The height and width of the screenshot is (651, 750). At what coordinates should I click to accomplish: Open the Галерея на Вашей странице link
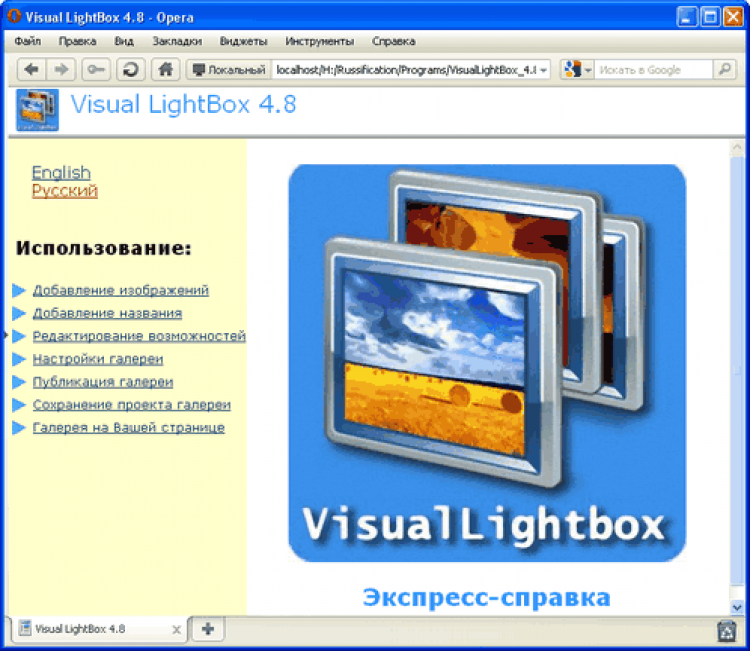pos(129,428)
